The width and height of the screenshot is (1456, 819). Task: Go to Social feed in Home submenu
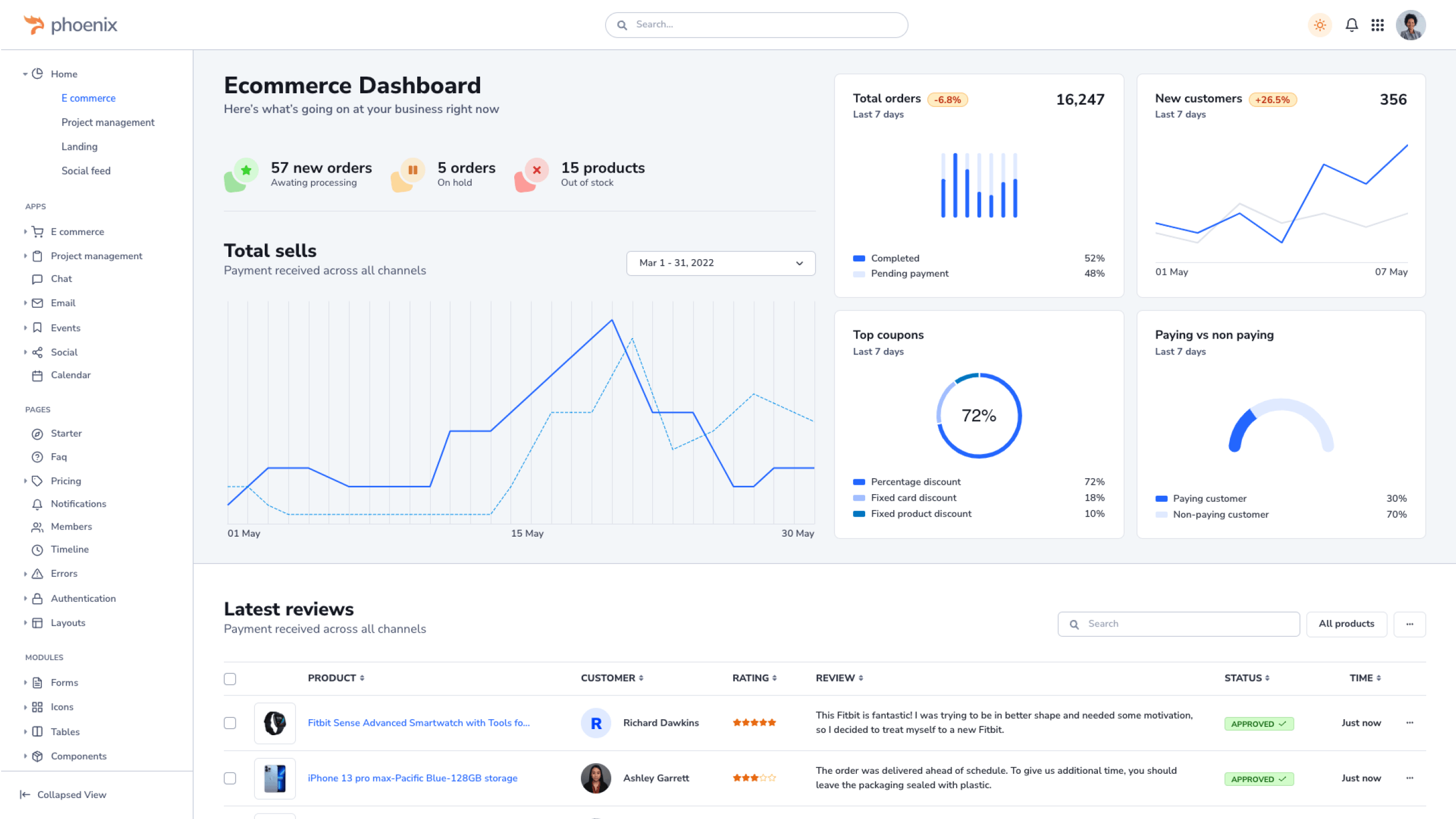click(86, 170)
